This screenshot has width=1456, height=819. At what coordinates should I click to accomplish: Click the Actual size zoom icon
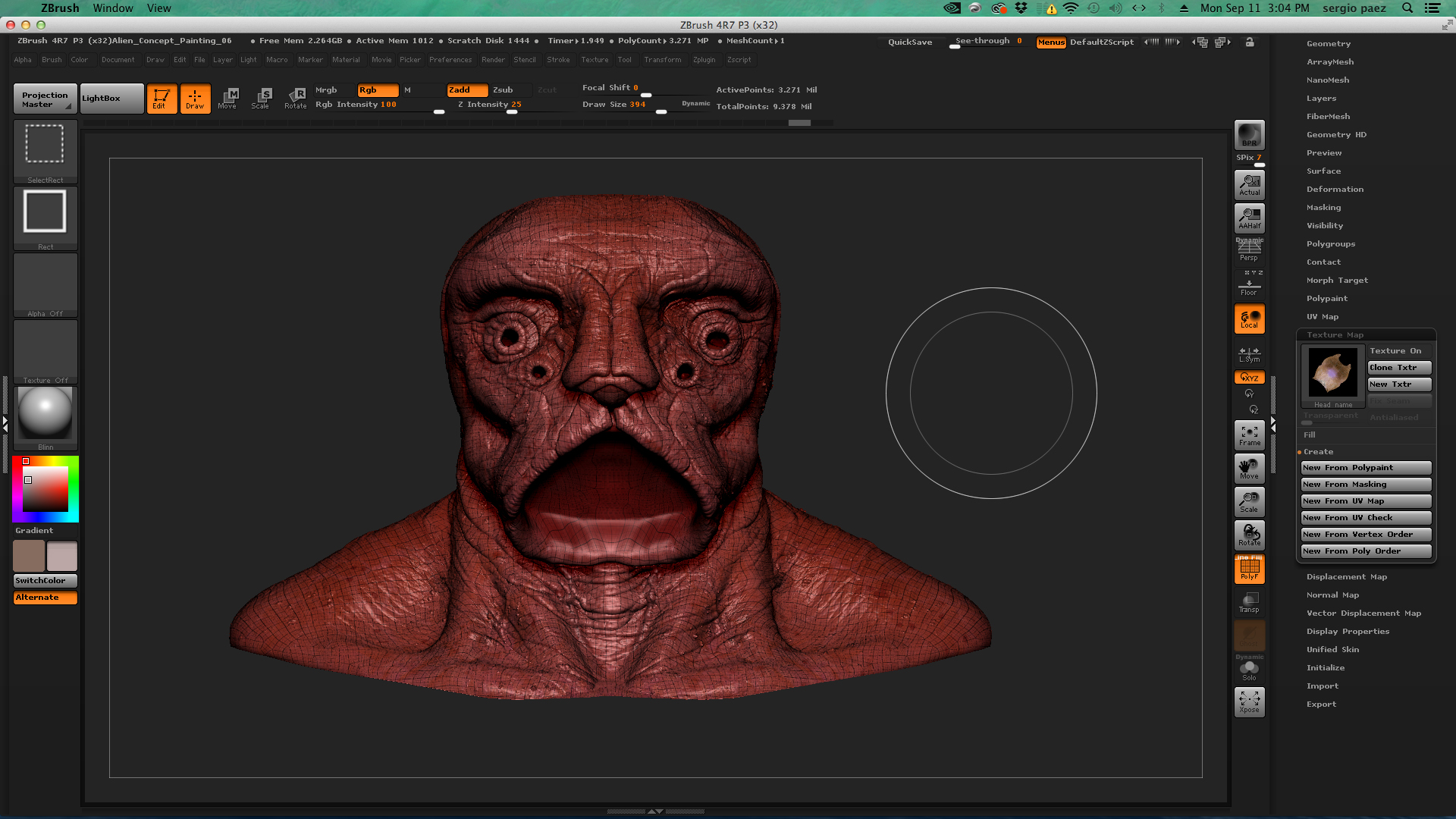[x=1249, y=185]
